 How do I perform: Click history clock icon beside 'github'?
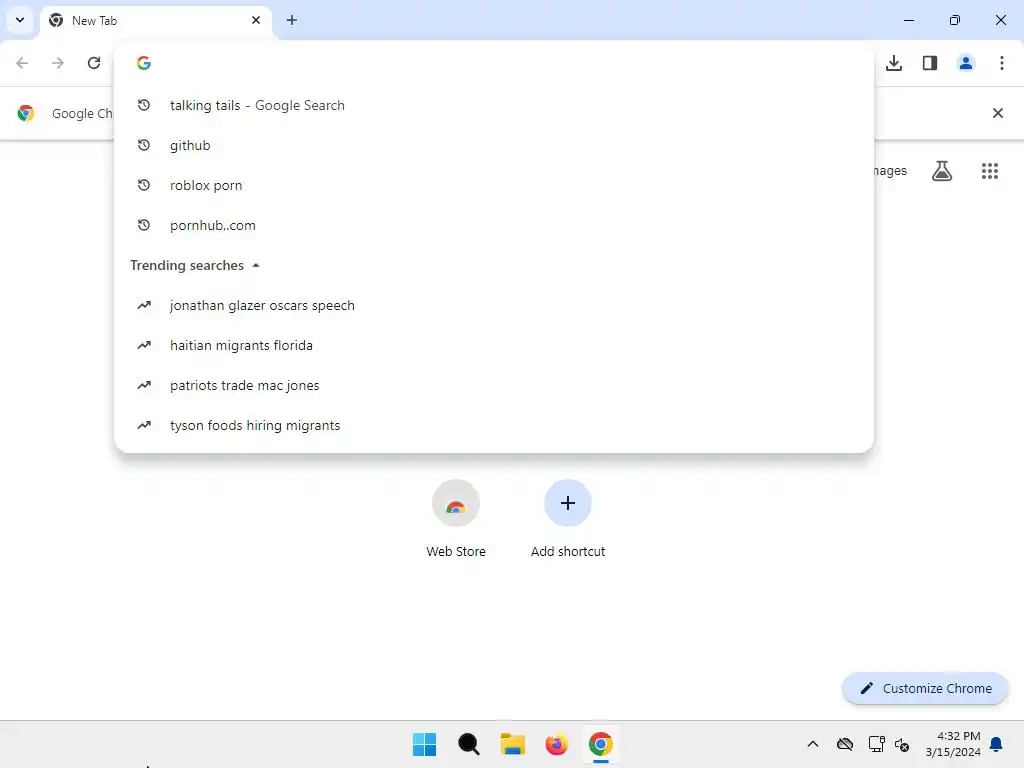[144, 145]
